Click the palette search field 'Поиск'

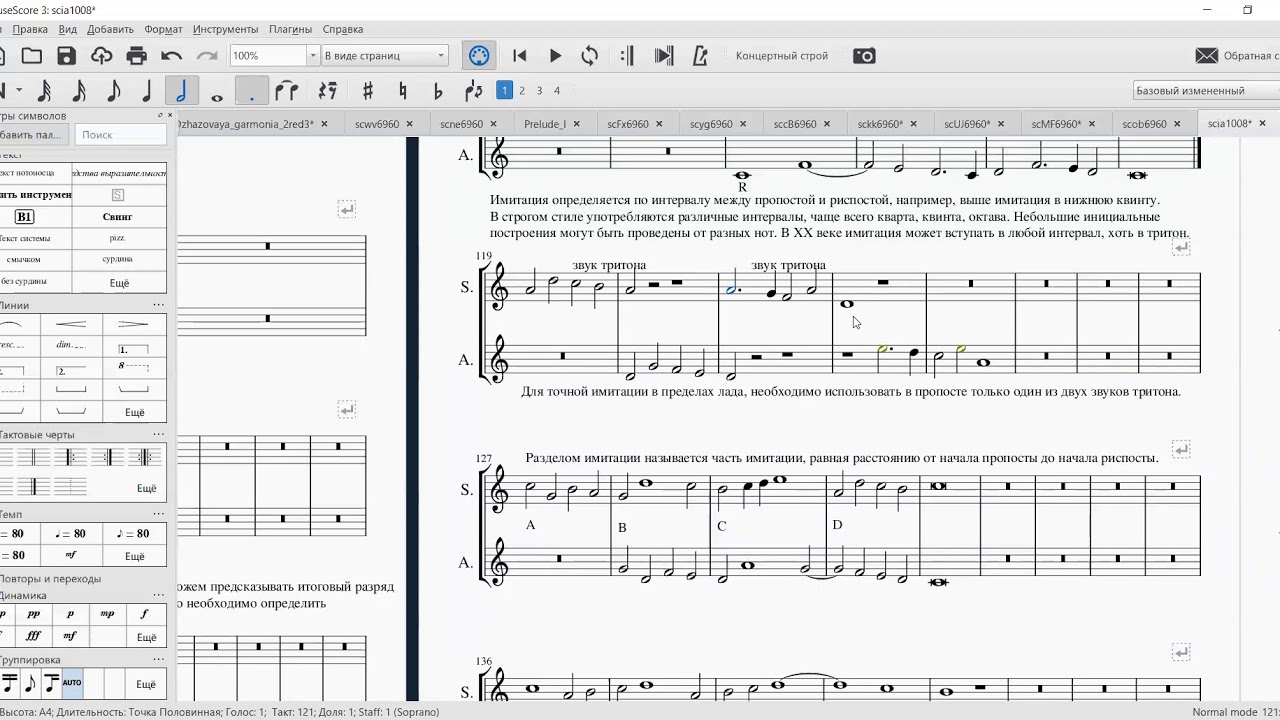tap(120, 134)
